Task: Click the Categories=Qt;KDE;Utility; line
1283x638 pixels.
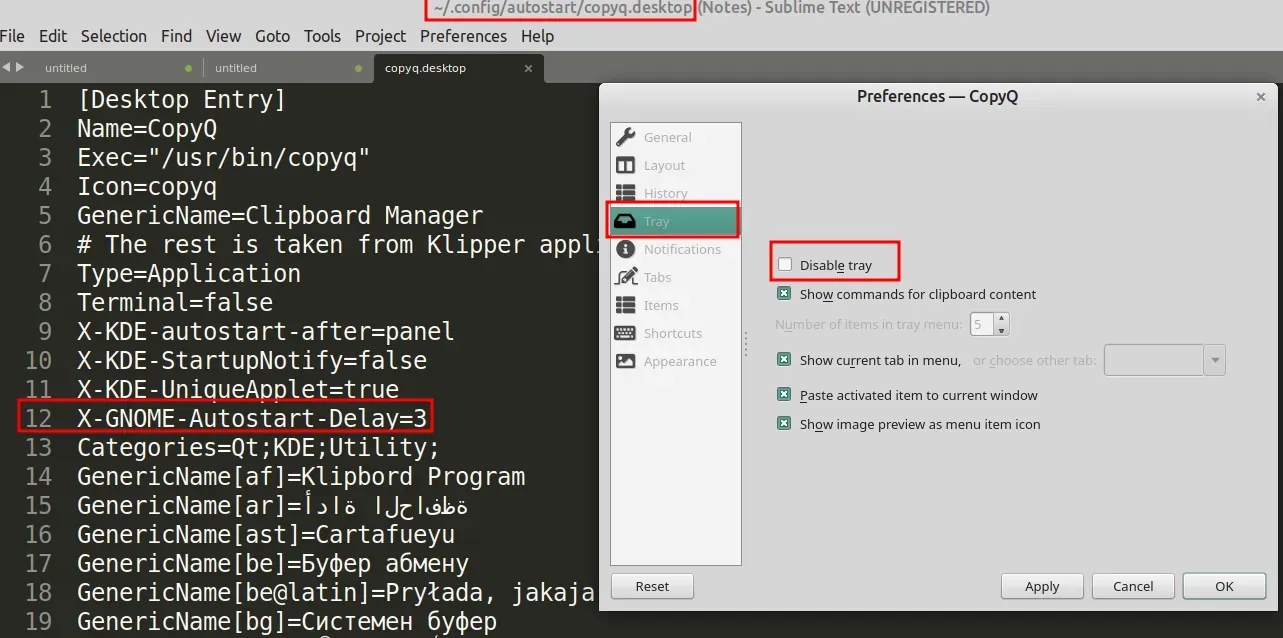Action: click(259, 447)
